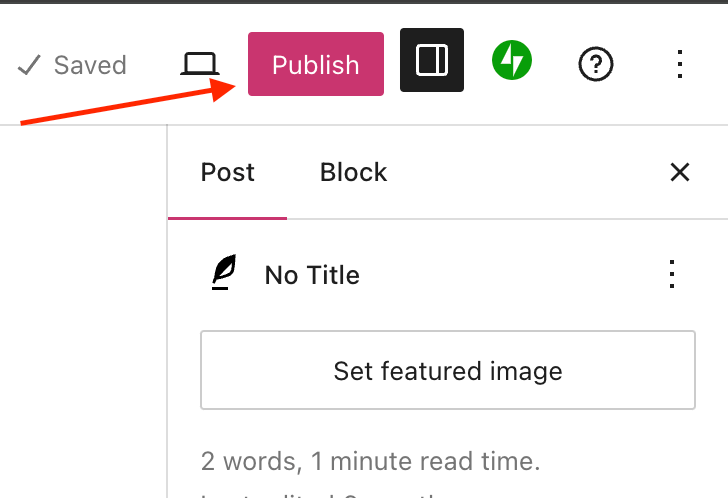Click the No Title post heading

[312, 275]
